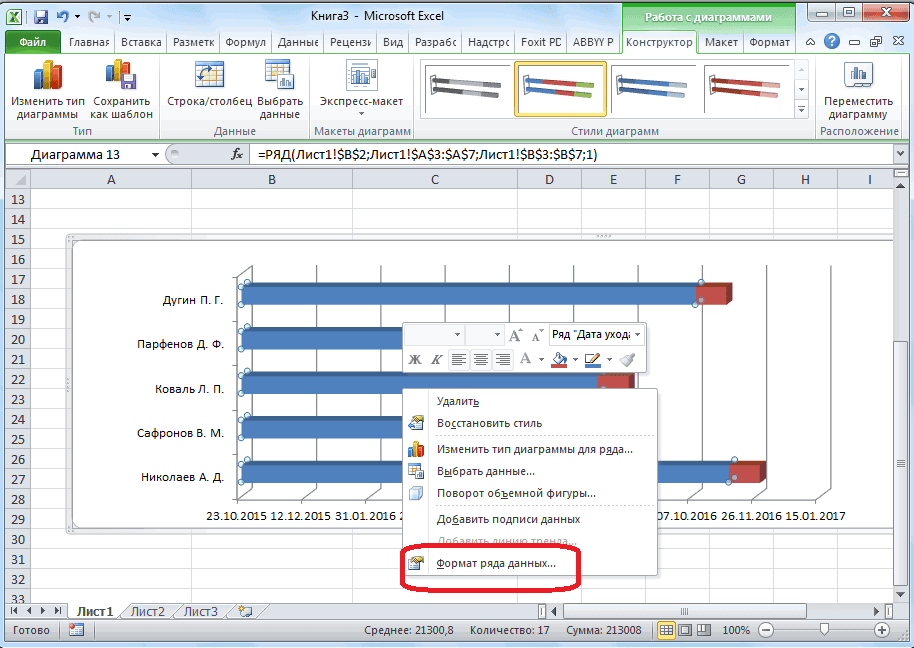
Task: Click the grow font size icon in mini toolbar
Action: [515, 335]
